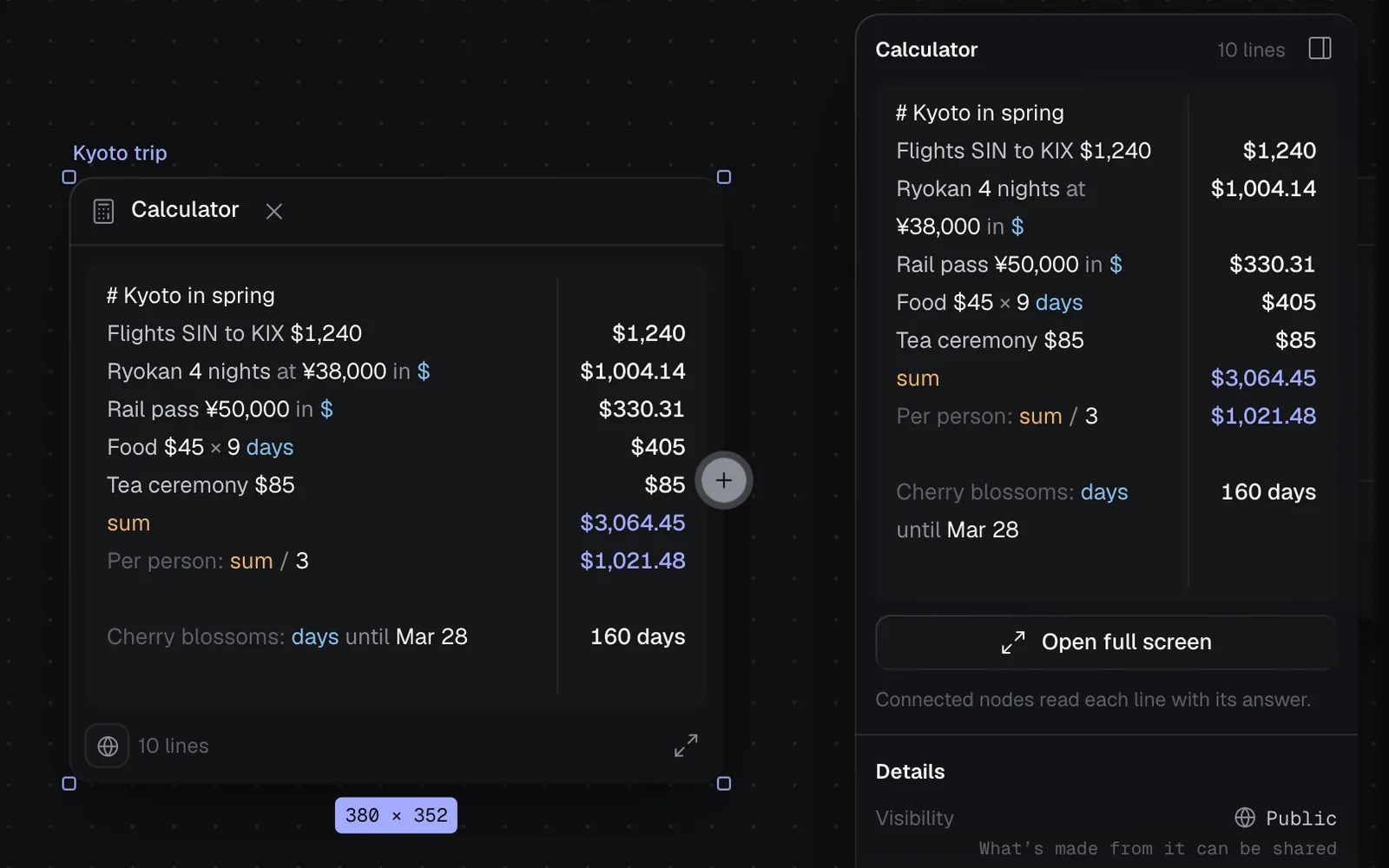The width and height of the screenshot is (1389, 868).
Task: Click the $3,064.45 result in the canvas node
Action: [x=633, y=523]
